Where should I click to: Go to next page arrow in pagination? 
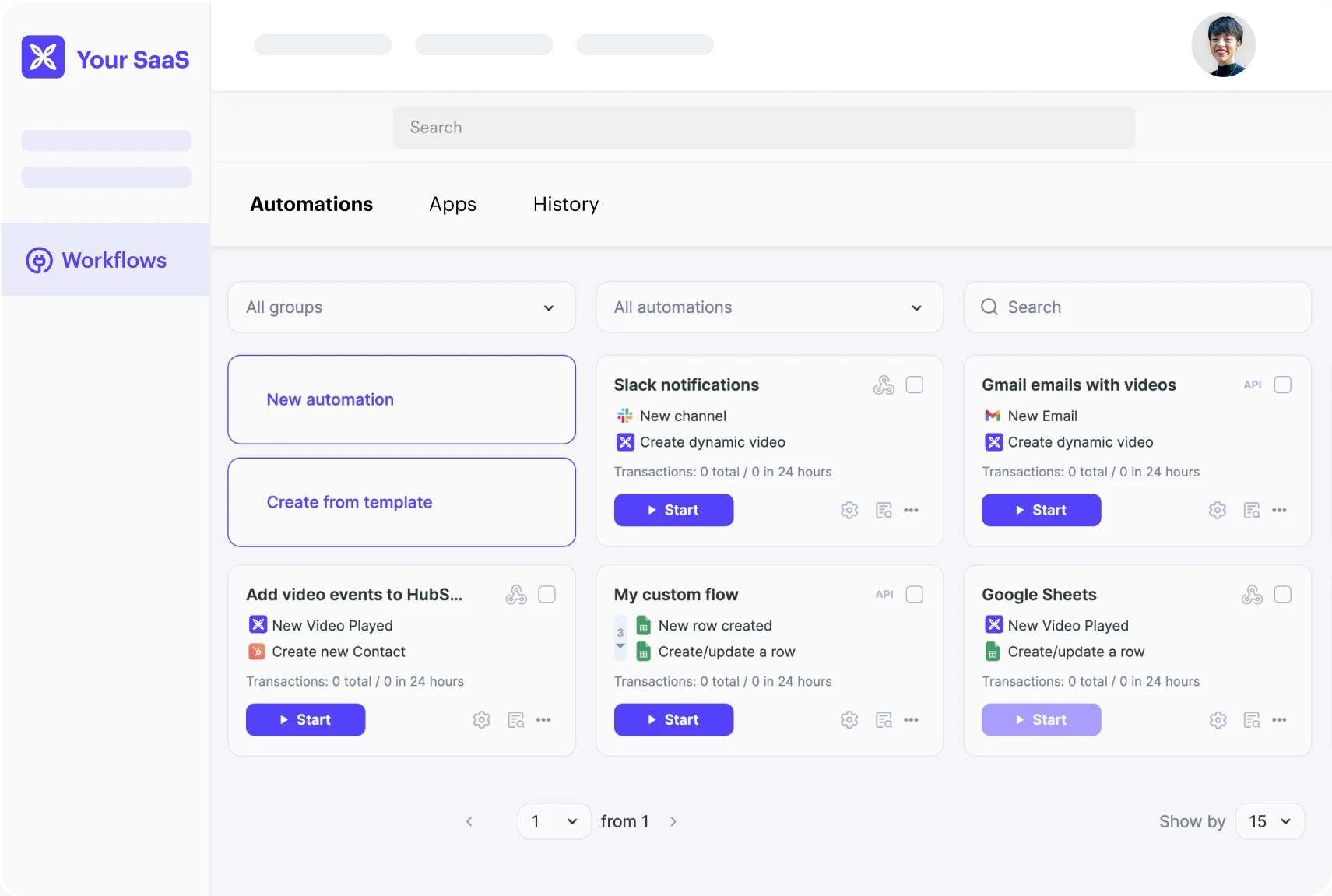[673, 821]
